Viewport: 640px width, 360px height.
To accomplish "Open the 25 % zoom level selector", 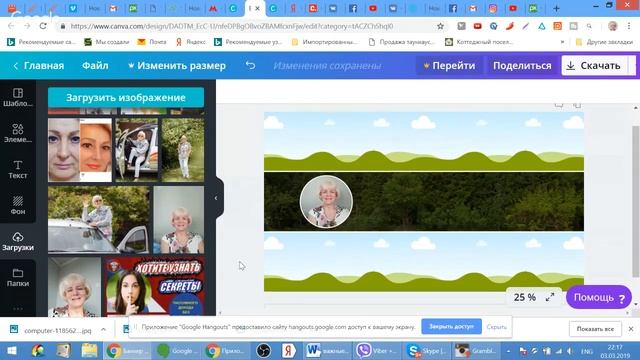I will coord(524,298).
